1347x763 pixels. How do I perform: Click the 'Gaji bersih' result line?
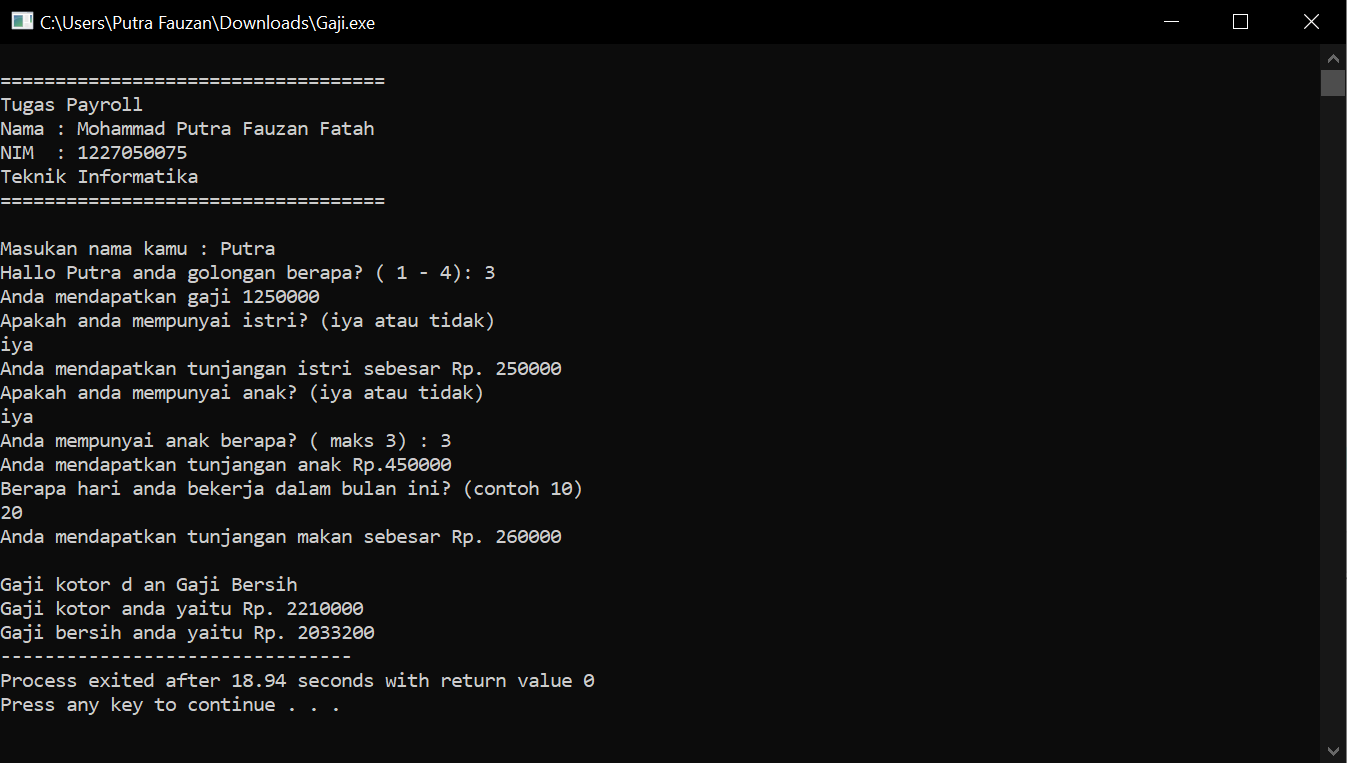188,632
